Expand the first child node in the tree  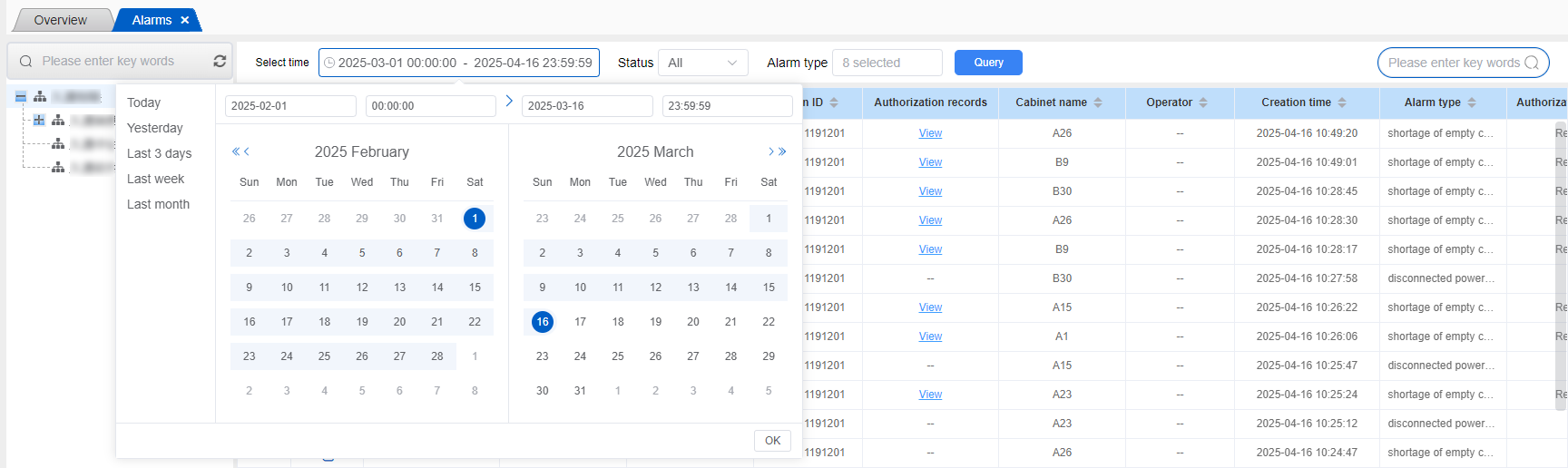39,120
